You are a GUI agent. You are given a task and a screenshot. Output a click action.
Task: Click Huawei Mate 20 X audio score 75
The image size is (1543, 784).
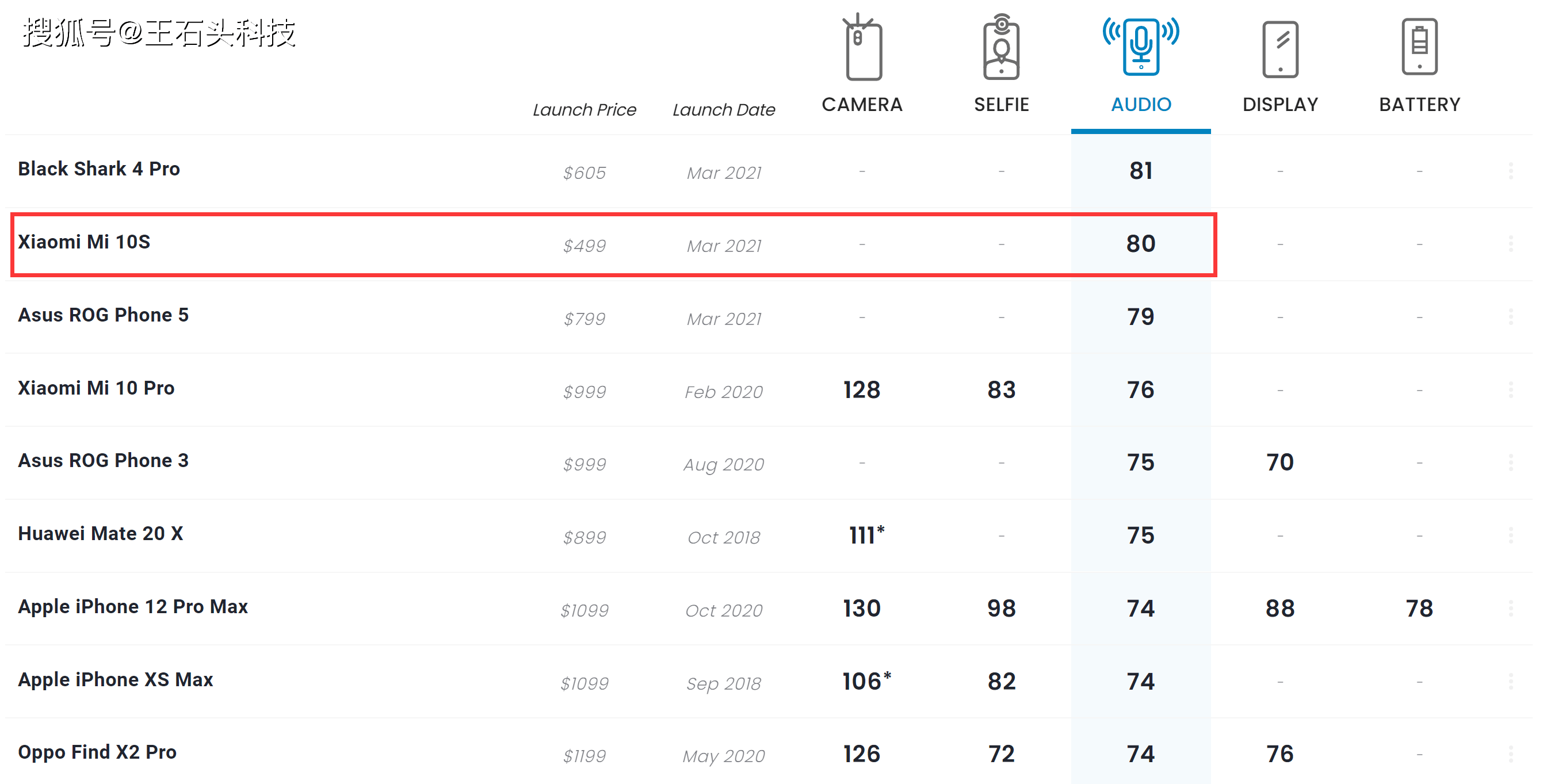[x=1140, y=536]
